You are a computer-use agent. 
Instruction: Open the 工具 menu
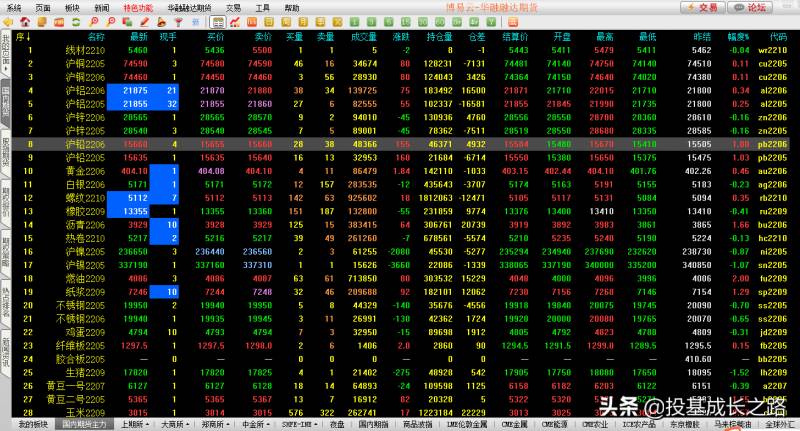click(x=262, y=8)
